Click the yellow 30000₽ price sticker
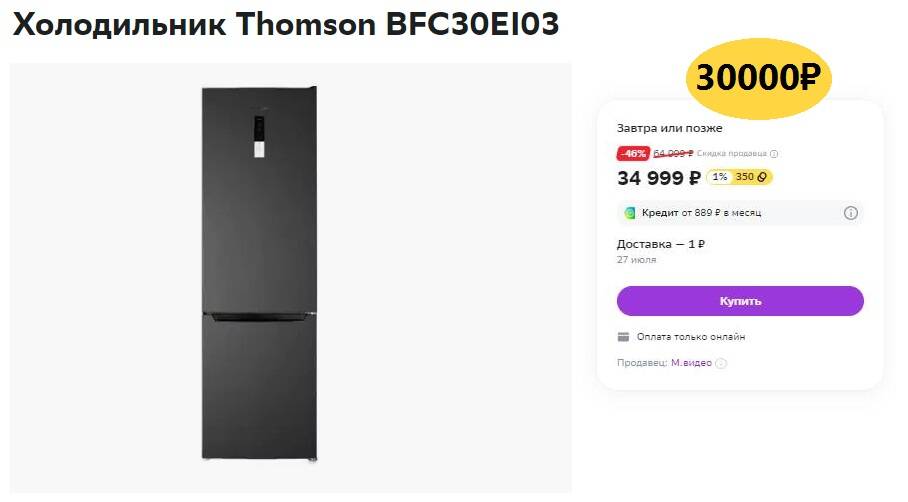This screenshot has width=908, height=502. pos(758,76)
